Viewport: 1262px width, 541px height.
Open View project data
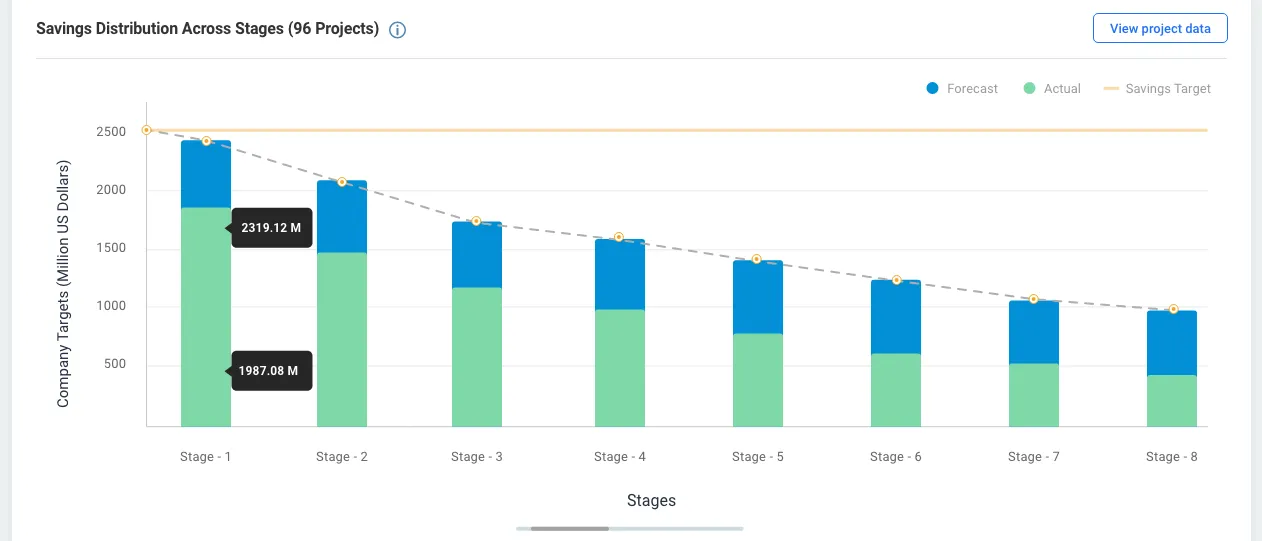[1160, 28]
